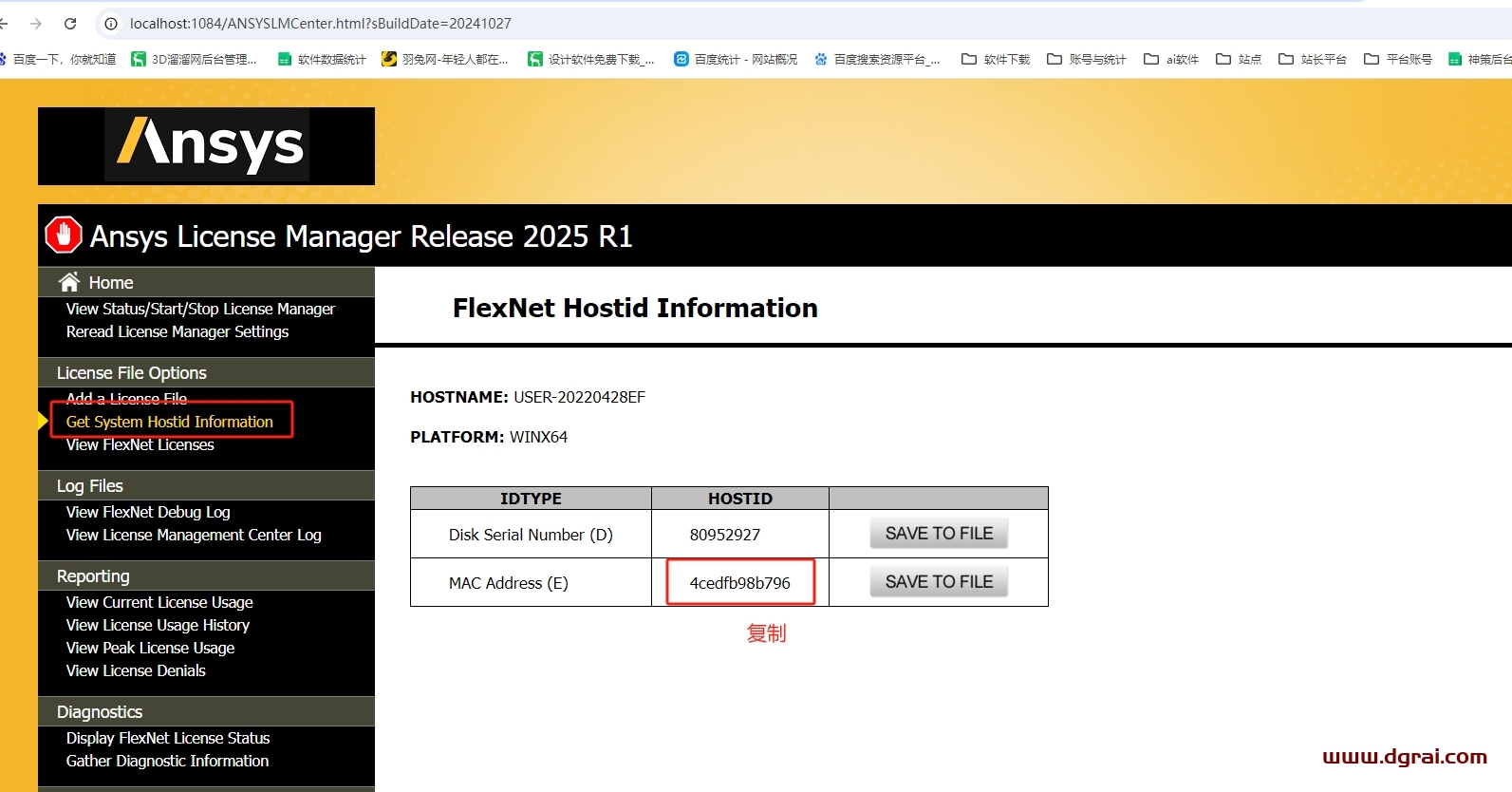This screenshot has height=792, width=1512.
Task: Open the 软件下载 bookmark folder
Action: point(996,59)
